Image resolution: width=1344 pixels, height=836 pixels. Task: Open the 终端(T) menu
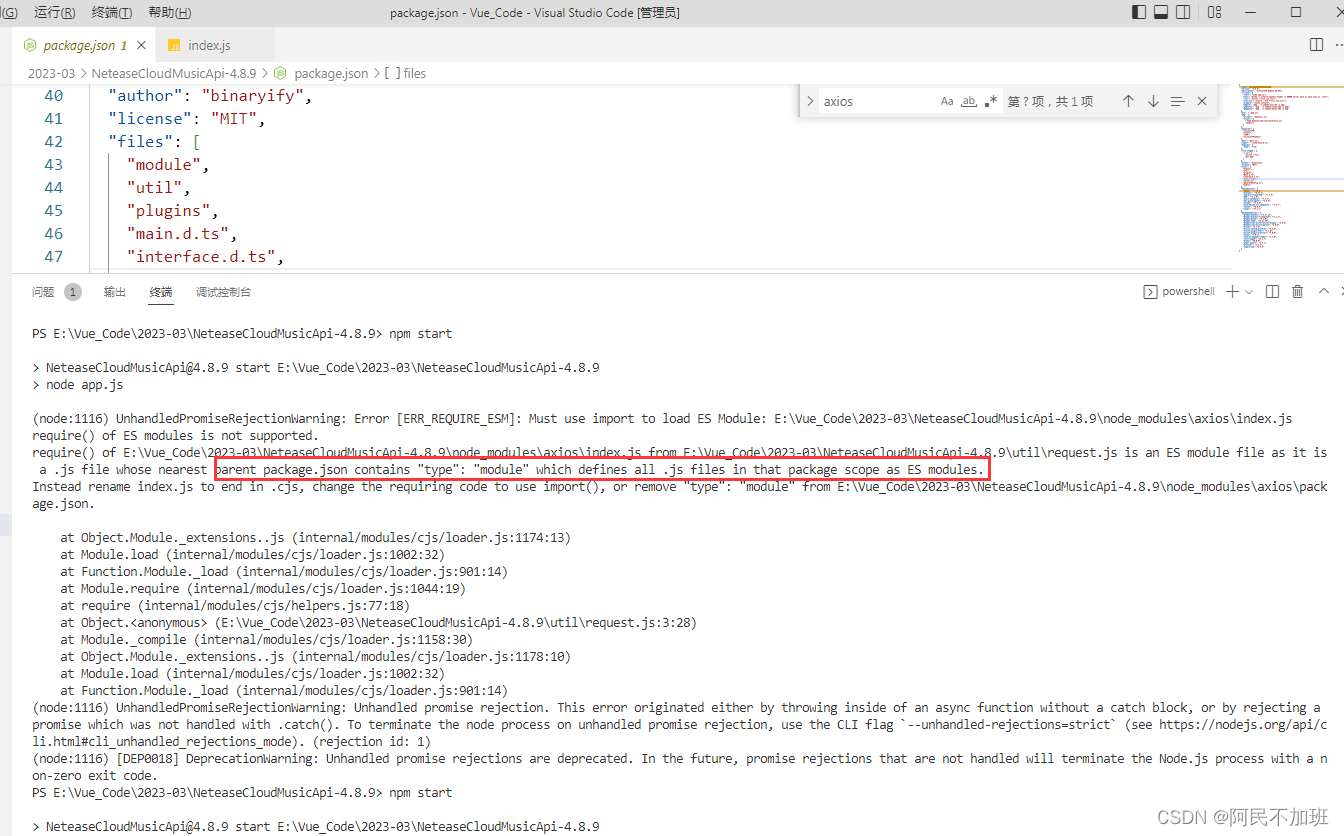tap(110, 13)
